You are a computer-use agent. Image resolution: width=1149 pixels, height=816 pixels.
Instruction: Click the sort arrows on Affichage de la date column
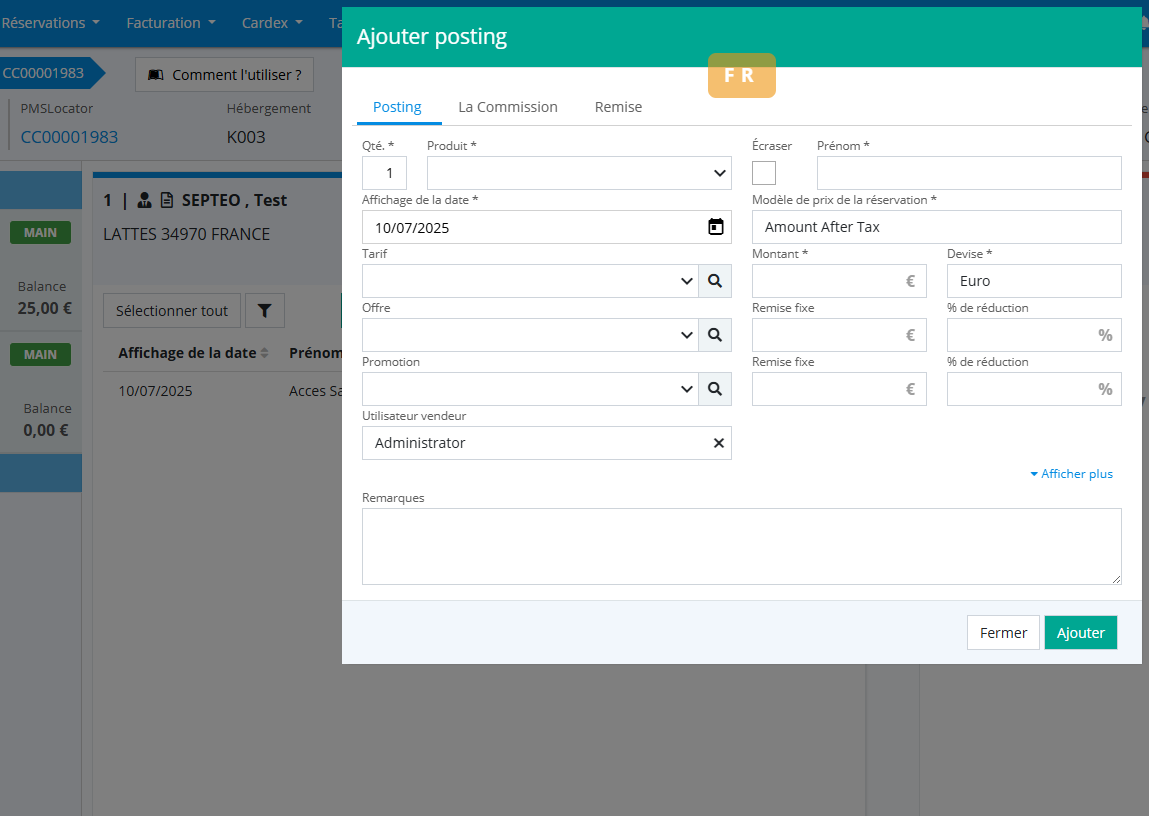pyautogui.click(x=265, y=353)
